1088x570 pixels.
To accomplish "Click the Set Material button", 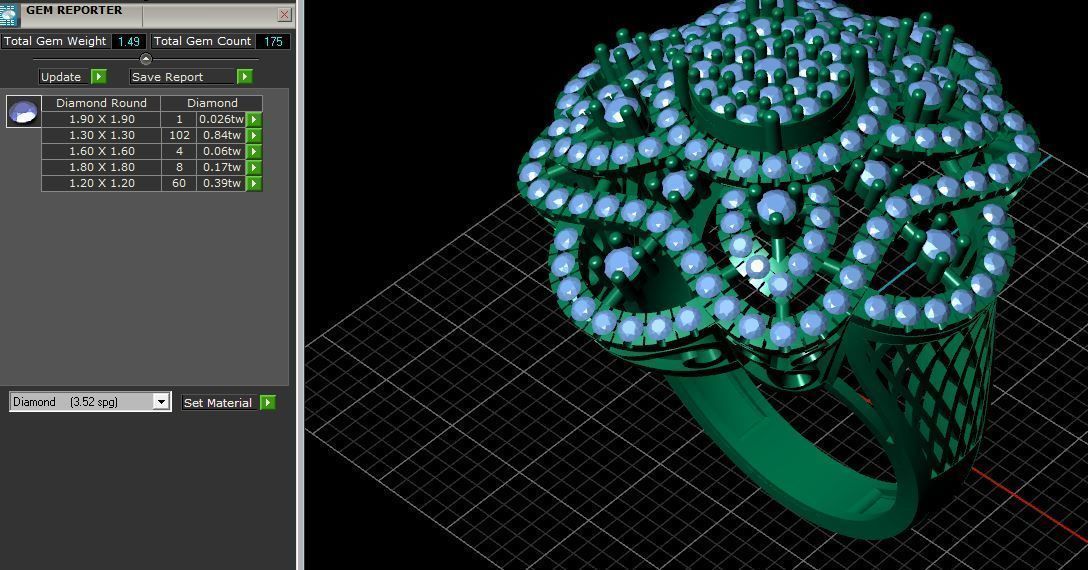I will tap(221, 403).
